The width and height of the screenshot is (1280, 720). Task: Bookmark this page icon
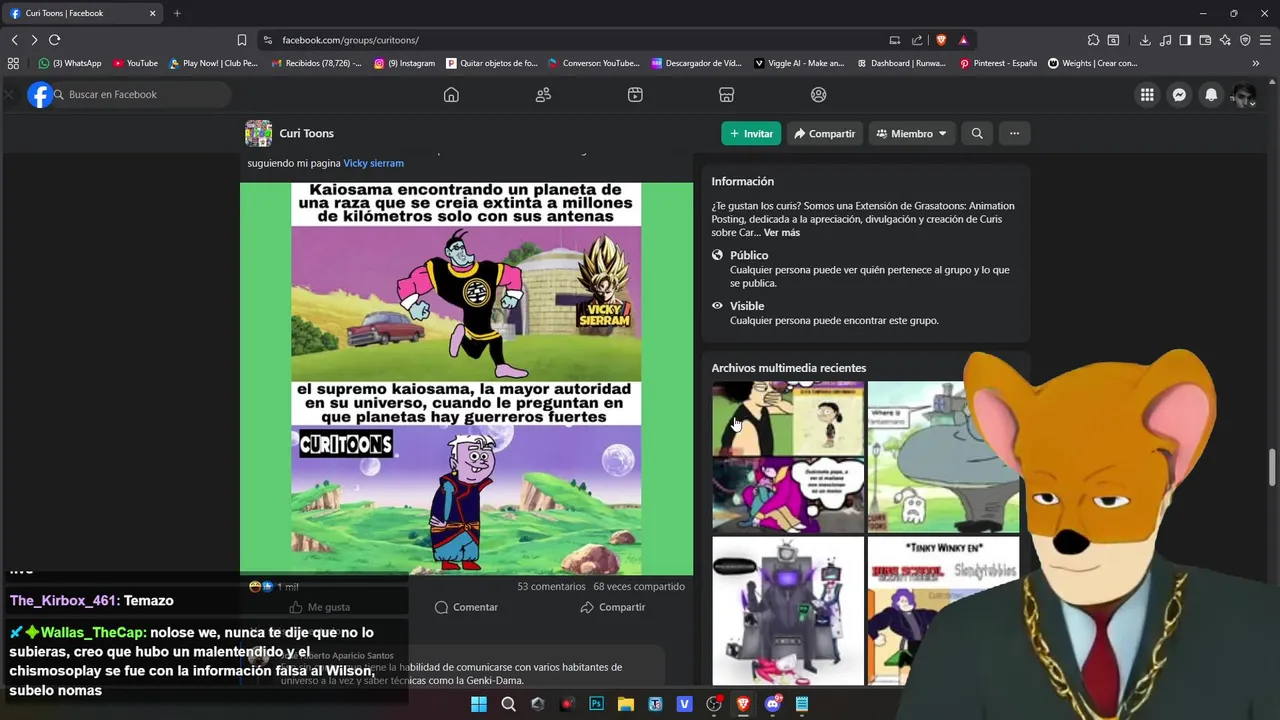click(x=242, y=40)
